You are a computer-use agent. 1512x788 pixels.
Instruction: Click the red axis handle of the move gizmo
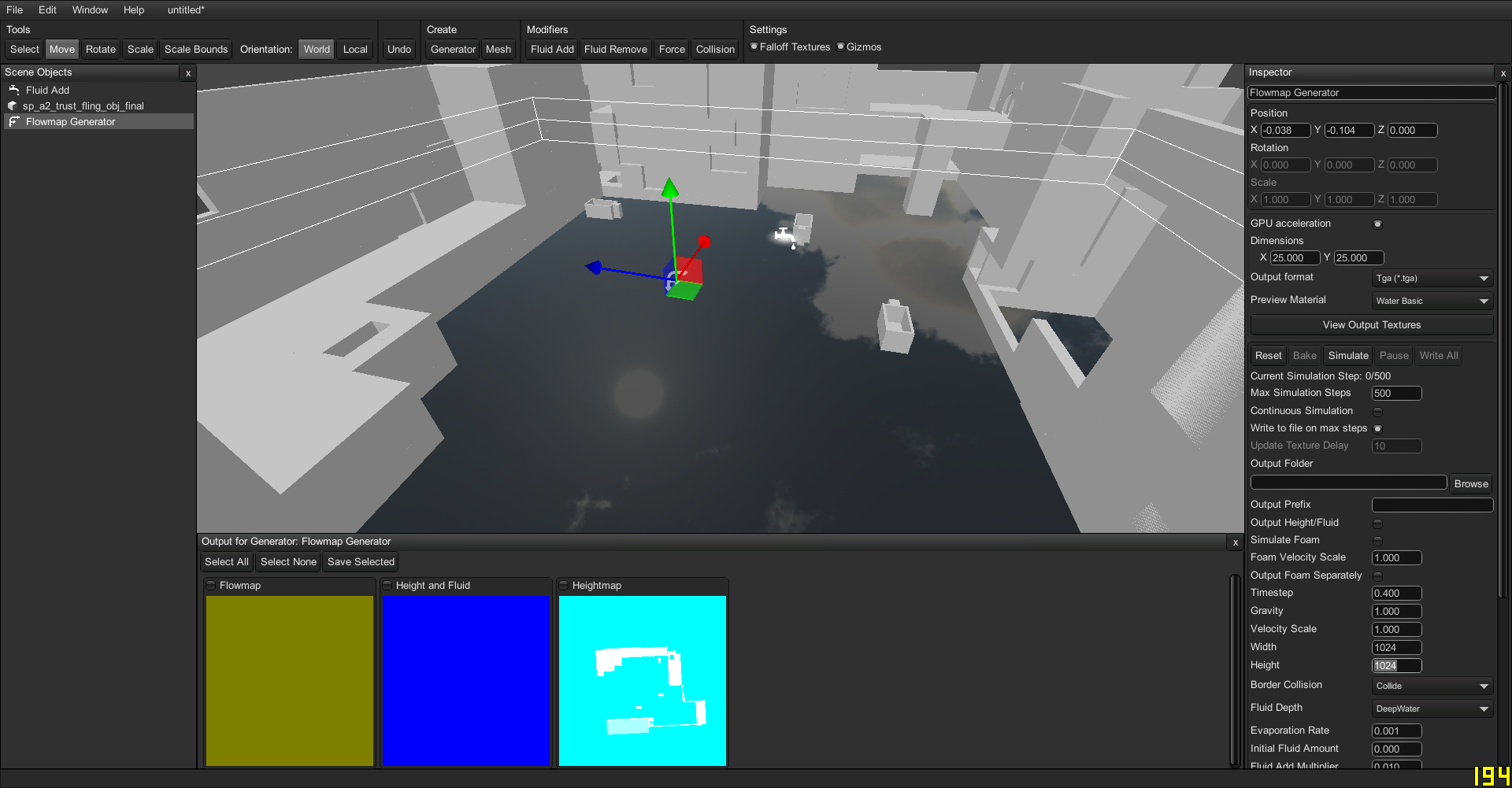point(704,242)
